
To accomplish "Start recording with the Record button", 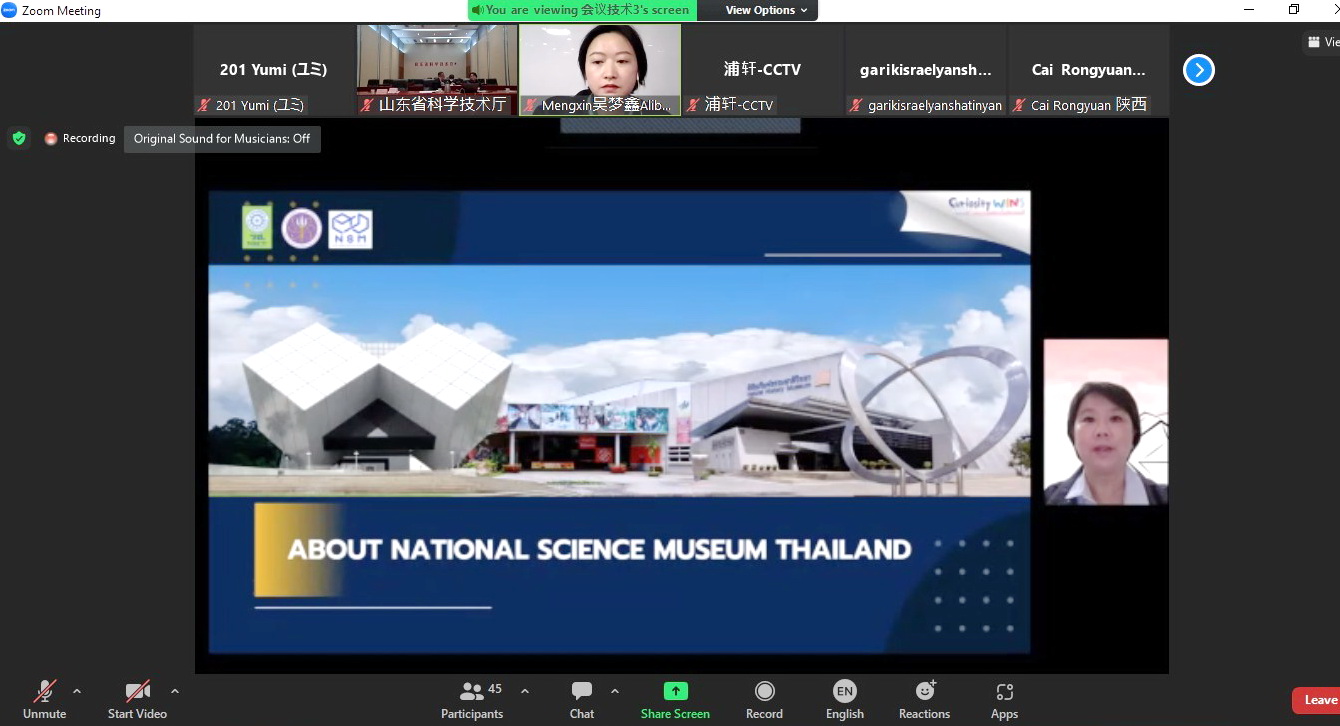I will click(764, 692).
